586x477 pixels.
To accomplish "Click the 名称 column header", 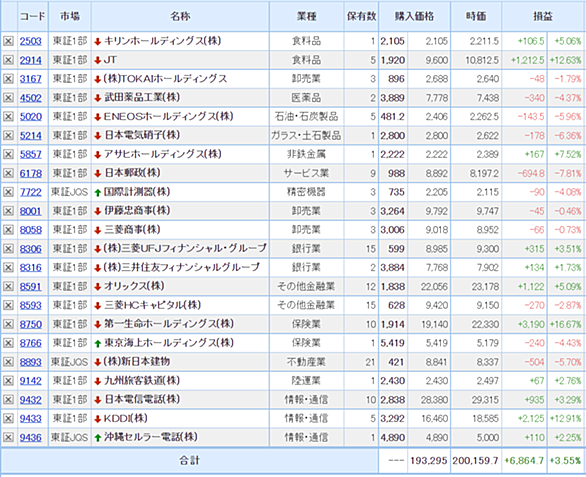I will point(180,16).
